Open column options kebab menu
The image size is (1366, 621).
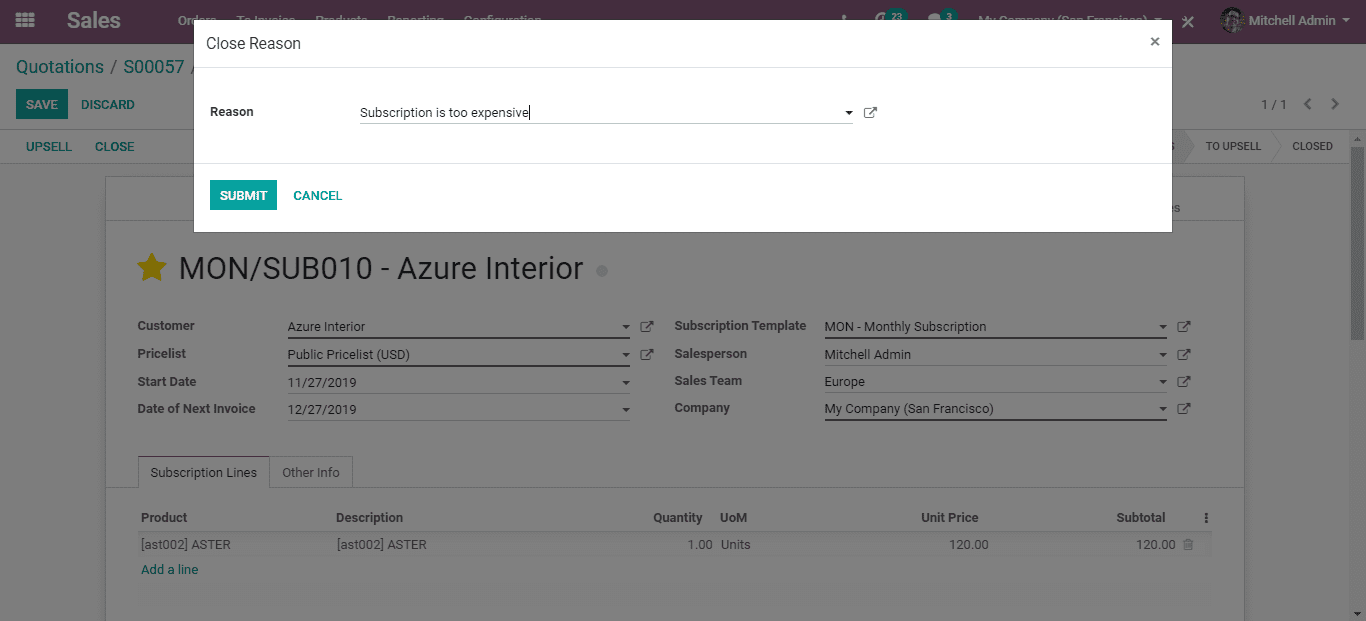tap(1206, 518)
